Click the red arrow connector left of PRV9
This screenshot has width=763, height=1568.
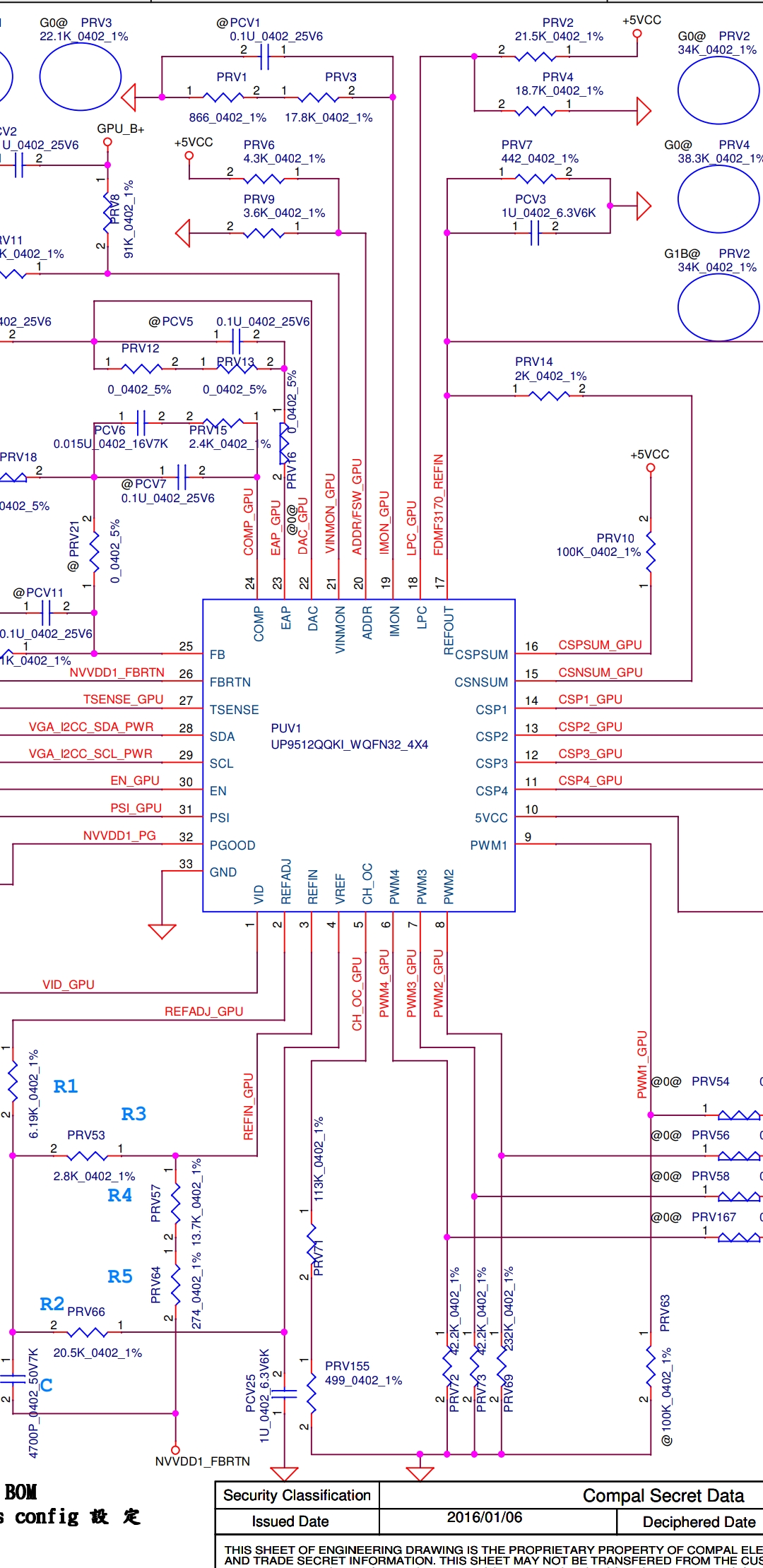[183, 233]
